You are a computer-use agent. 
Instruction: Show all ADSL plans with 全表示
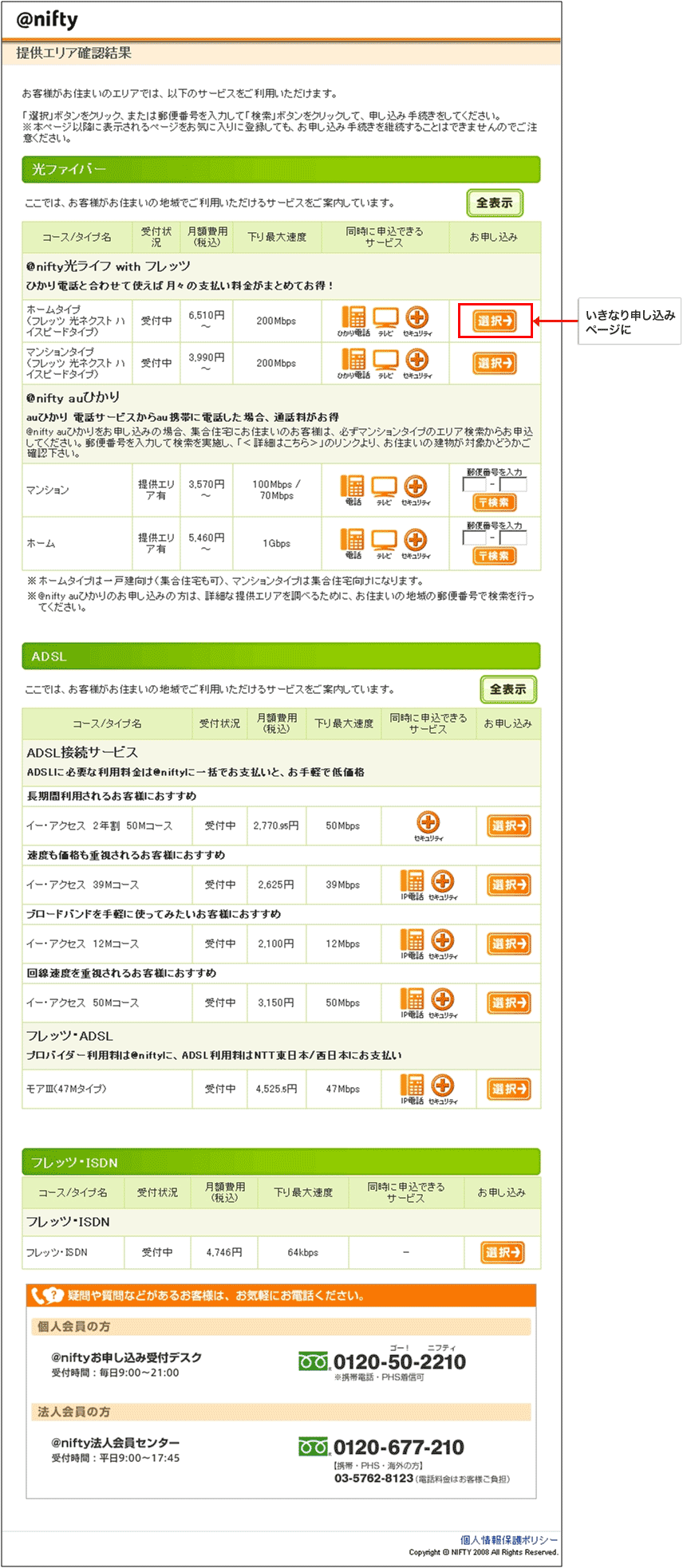tap(508, 689)
